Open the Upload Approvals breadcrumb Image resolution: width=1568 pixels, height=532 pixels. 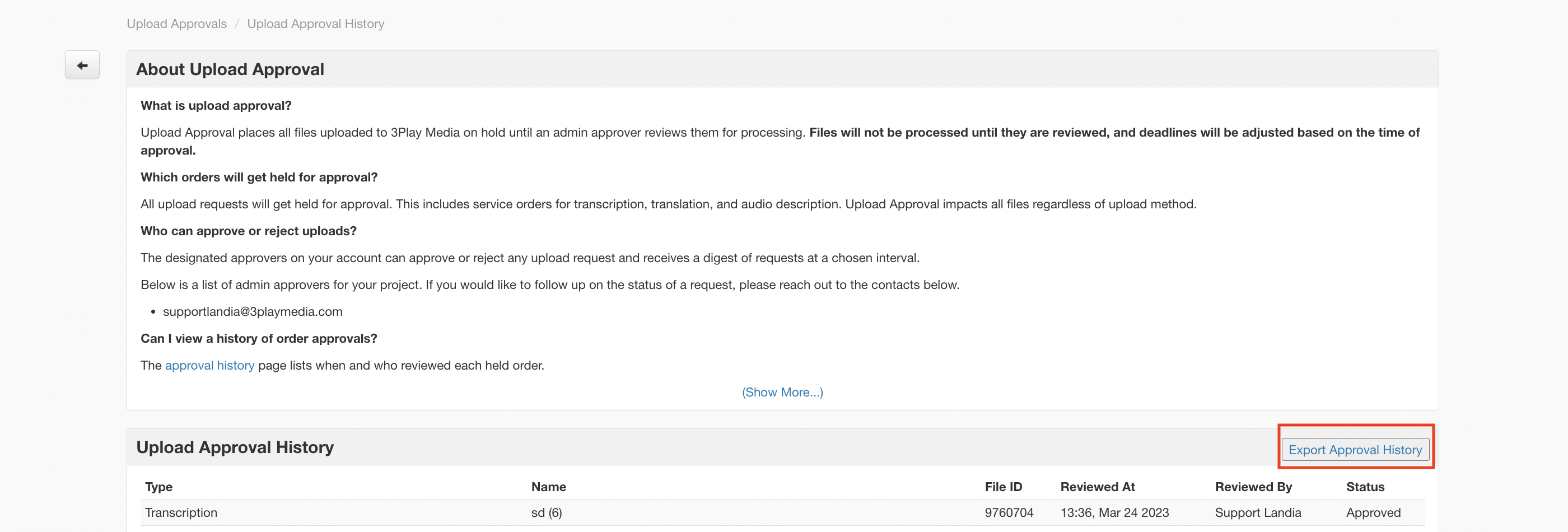[176, 24]
